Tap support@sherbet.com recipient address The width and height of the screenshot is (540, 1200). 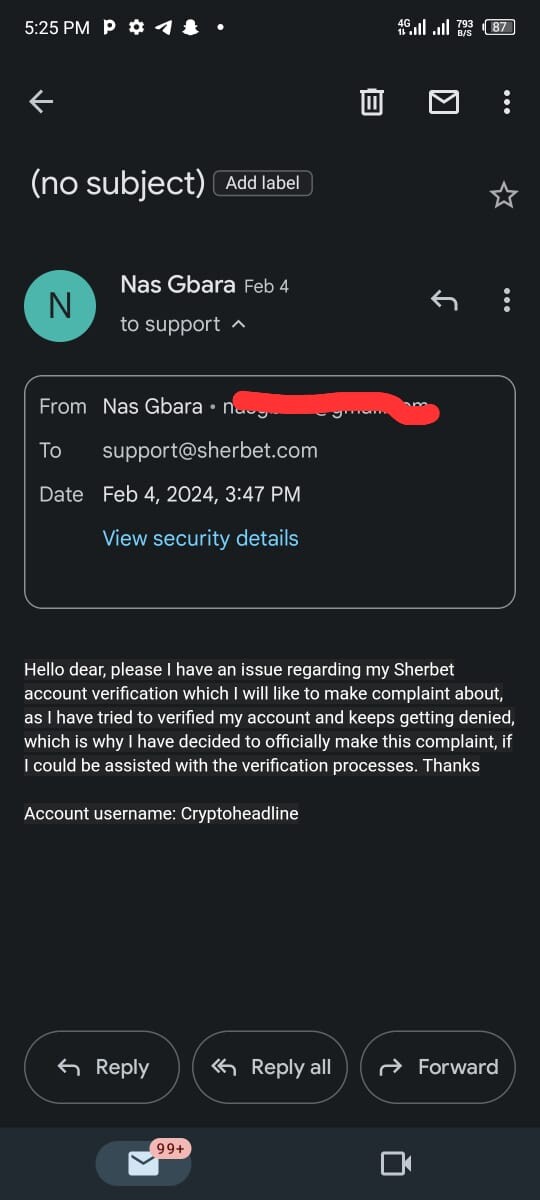click(x=210, y=450)
